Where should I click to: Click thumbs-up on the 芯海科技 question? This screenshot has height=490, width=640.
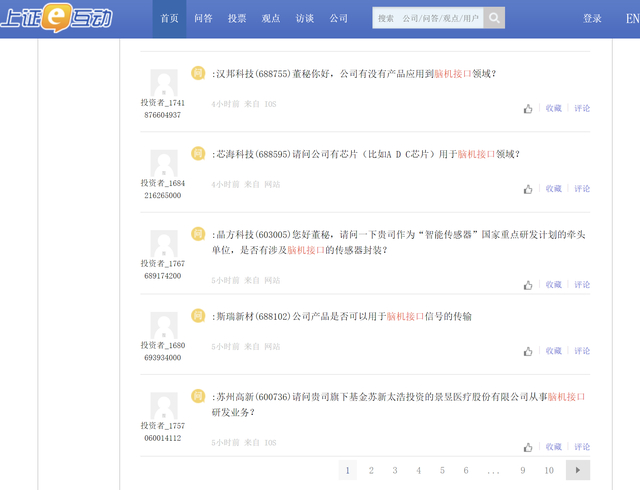[x=528, y=189]
